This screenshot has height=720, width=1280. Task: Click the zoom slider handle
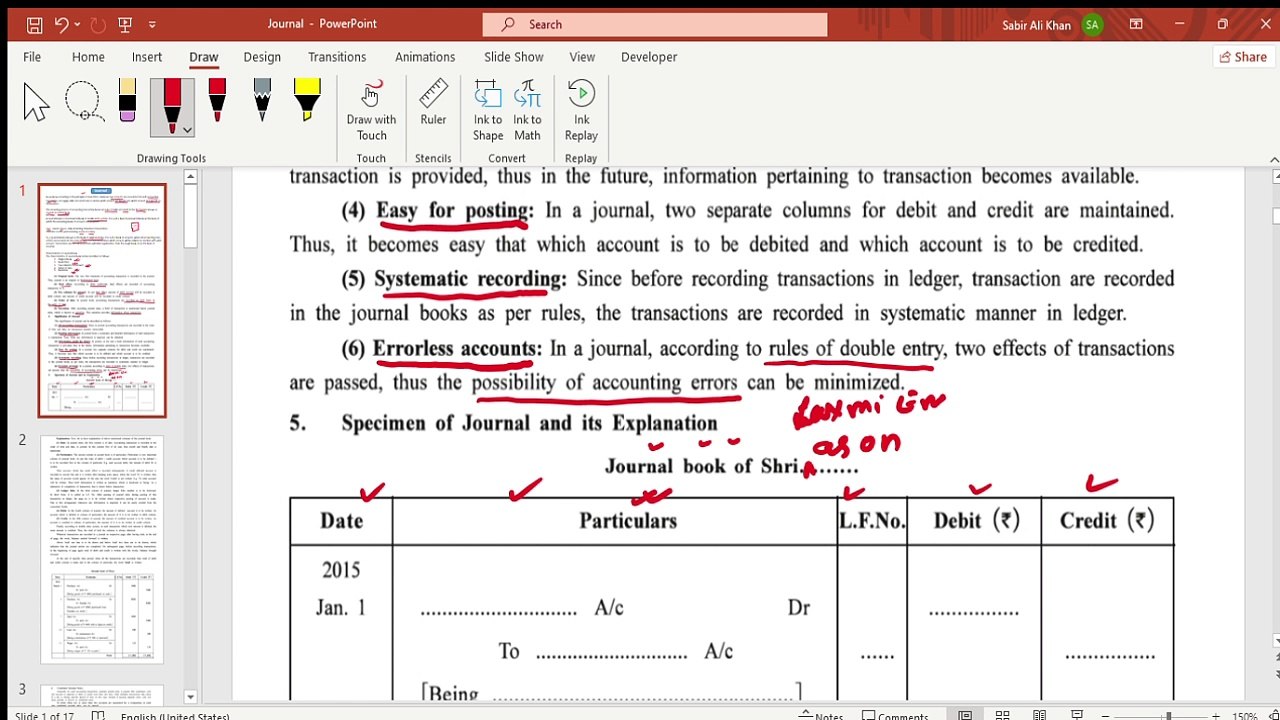coord(1168,716)
